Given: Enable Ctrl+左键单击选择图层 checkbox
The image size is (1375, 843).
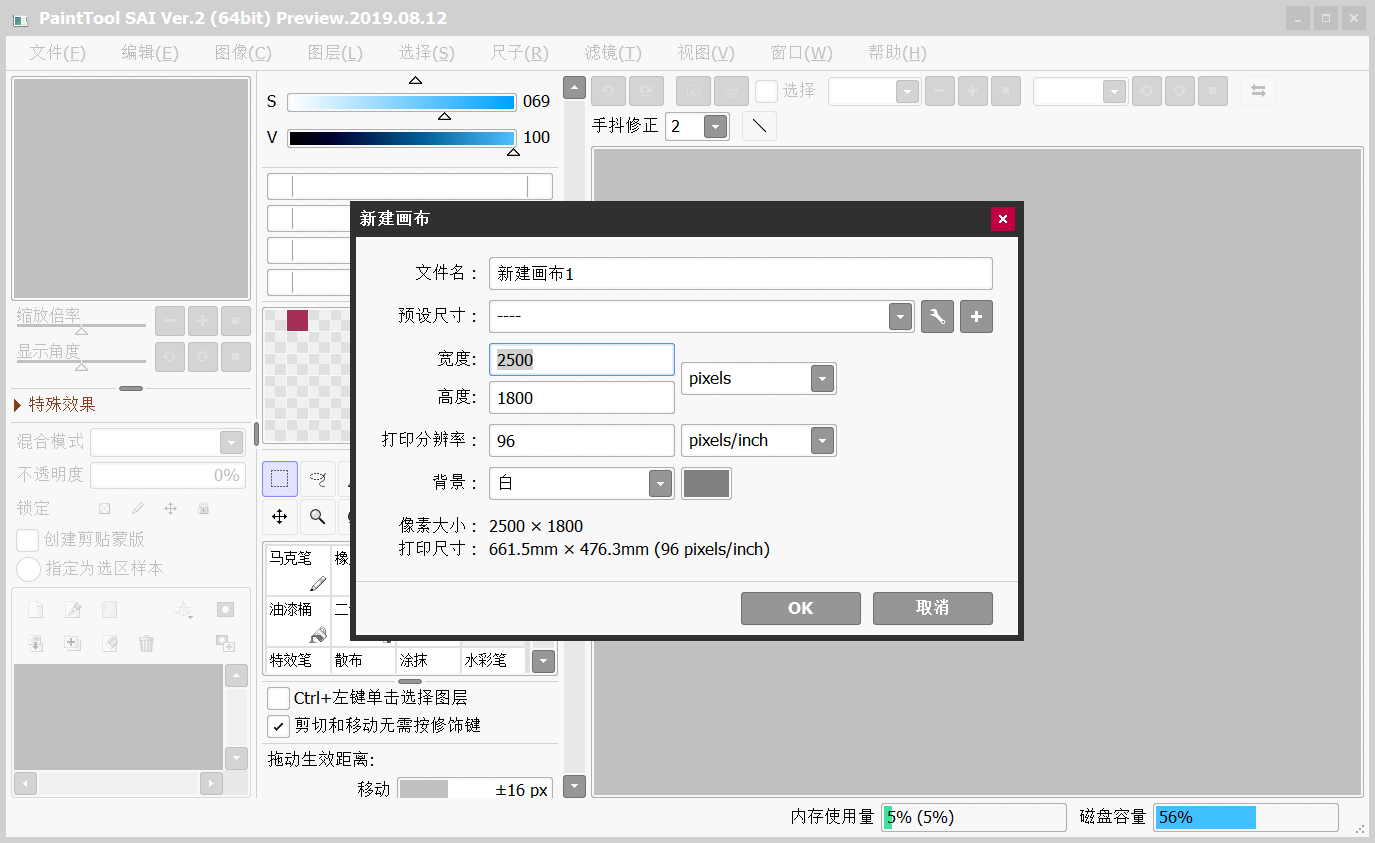Looking at the screenshot, I should (x=279, y=698).
